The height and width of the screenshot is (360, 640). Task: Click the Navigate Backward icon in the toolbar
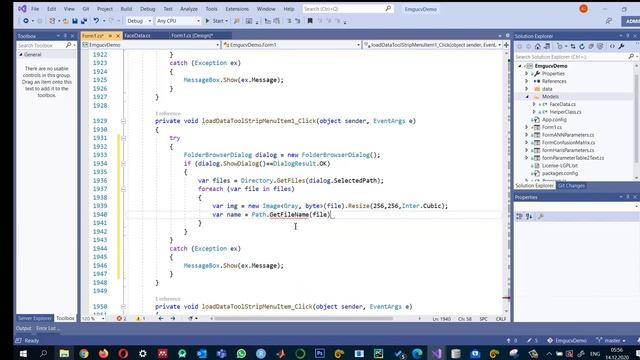pos(26,21)
